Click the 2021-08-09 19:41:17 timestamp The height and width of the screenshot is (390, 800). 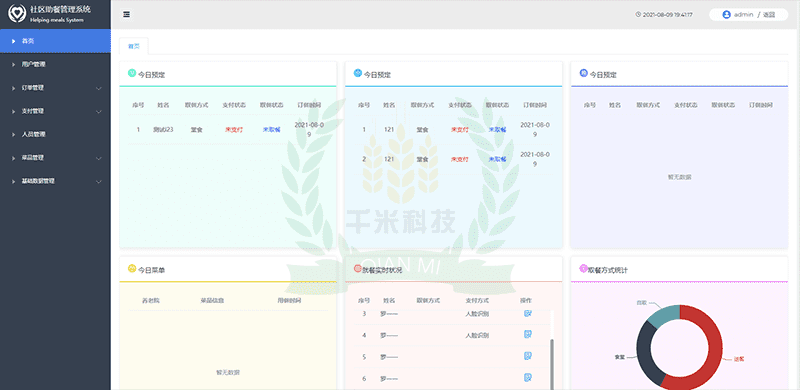pyautogui.click(x=667, y=15)
